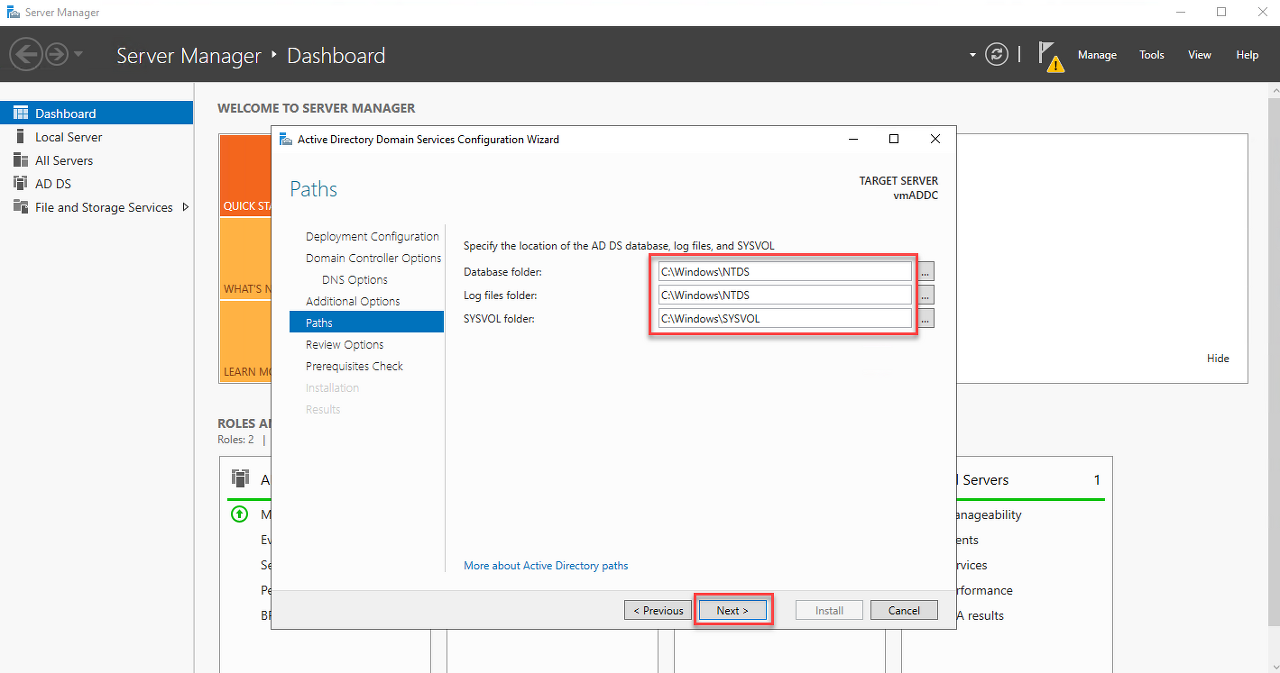Click the SYSVOL folder path field

[x=785, y=319]
